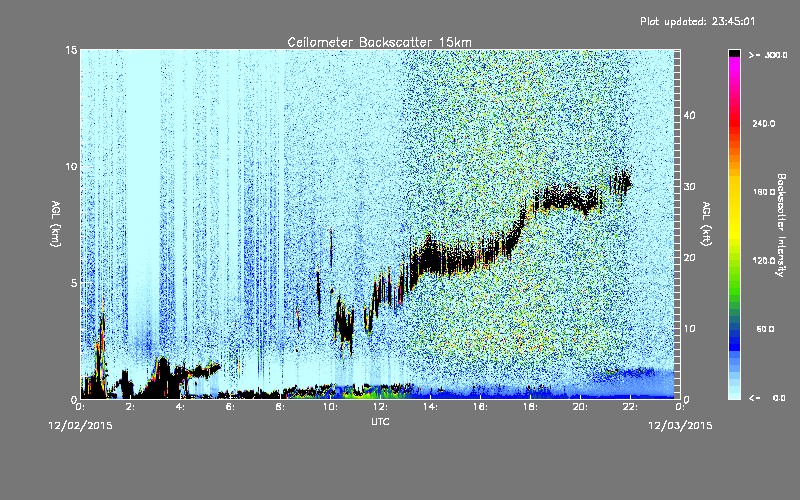This screenshot has width=800, height=500.
Task: Click the "<= 0.0" colorbar label
Action: tap(767, 398)
